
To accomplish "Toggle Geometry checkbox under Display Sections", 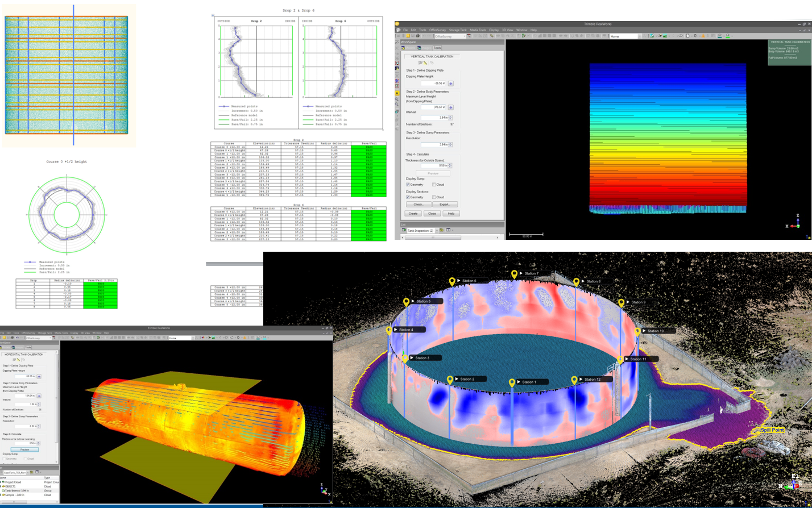I will point(408,197).
